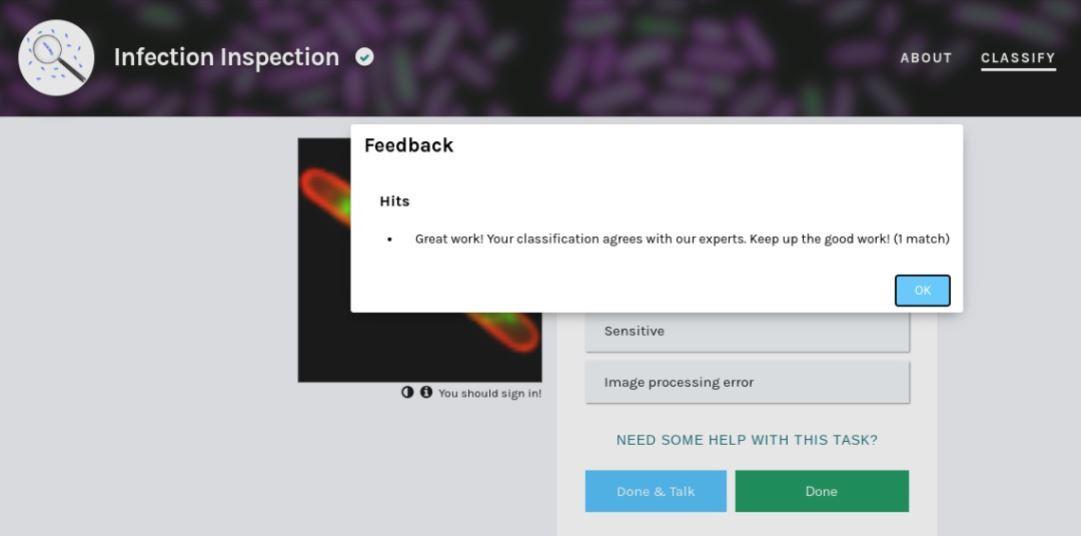Click the Great work feedback message
Viewport: 1081px width, 536px height.
[681, 239]
